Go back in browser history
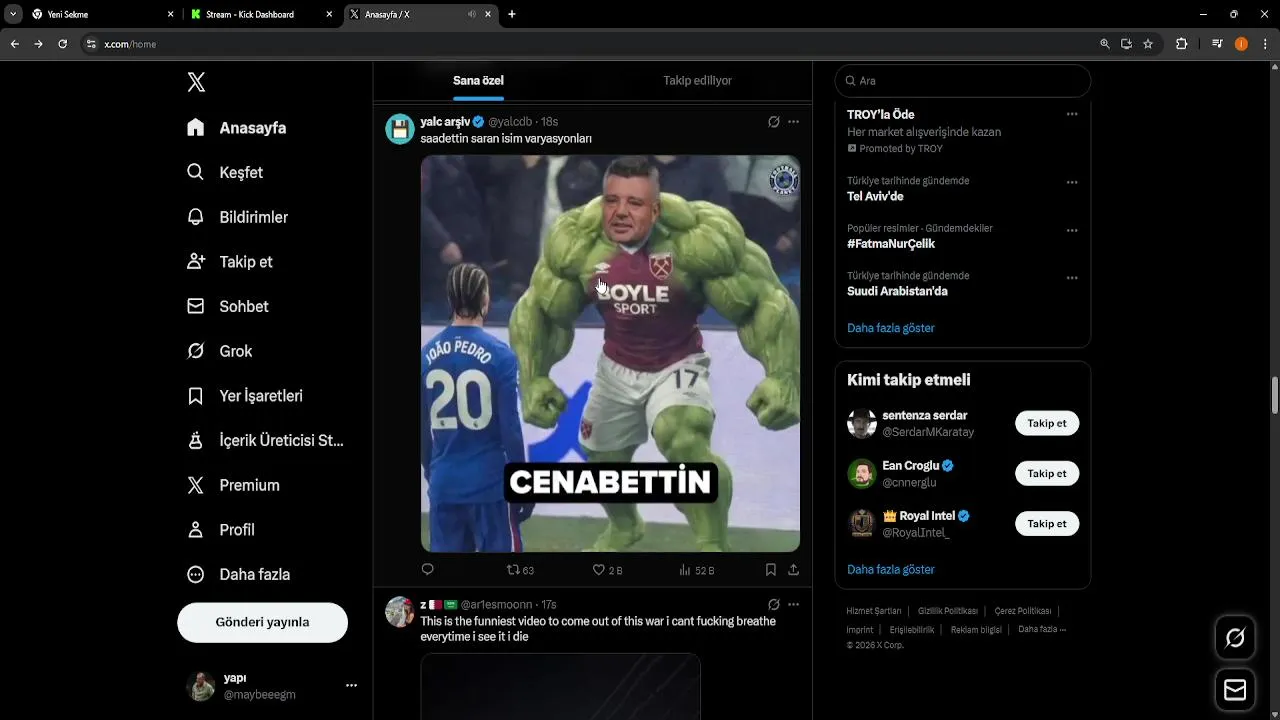 coord(14,44)
